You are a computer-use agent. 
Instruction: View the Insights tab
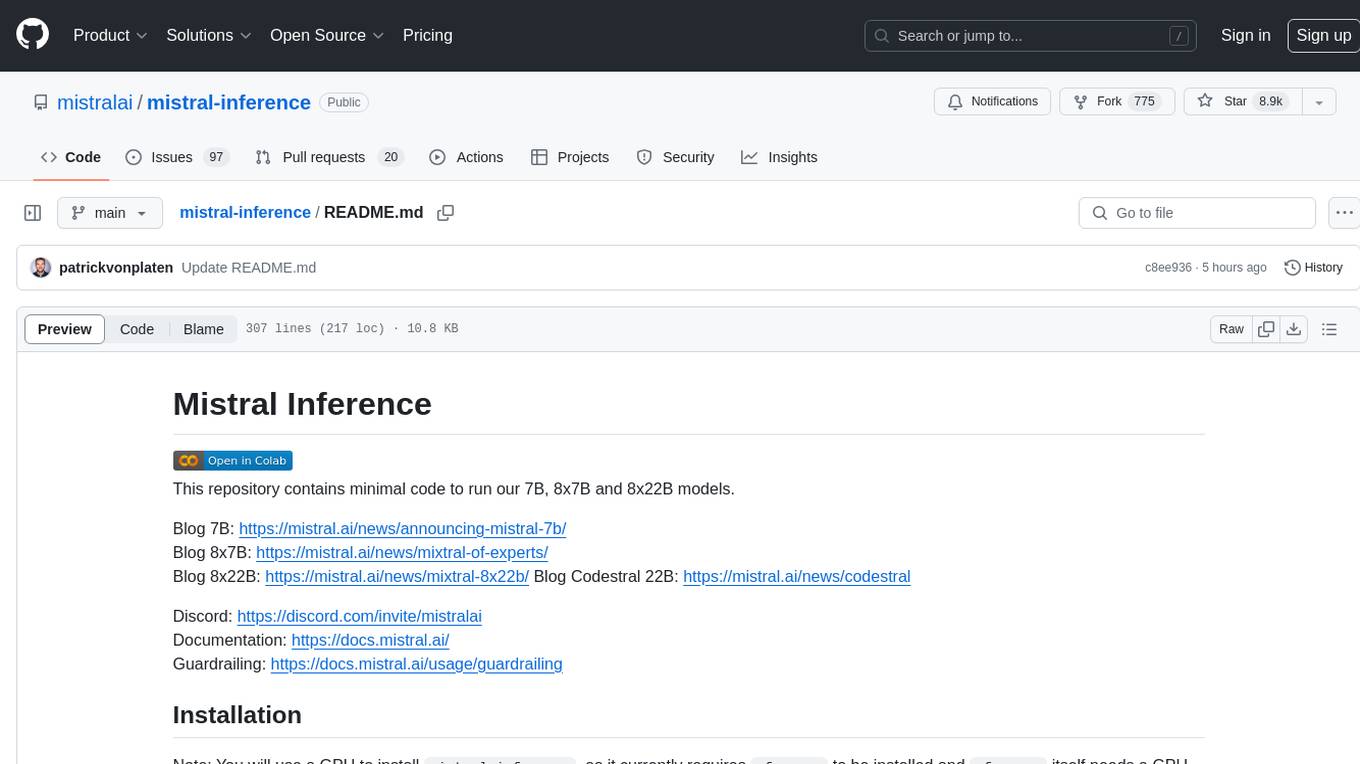(x=779, y=157)
